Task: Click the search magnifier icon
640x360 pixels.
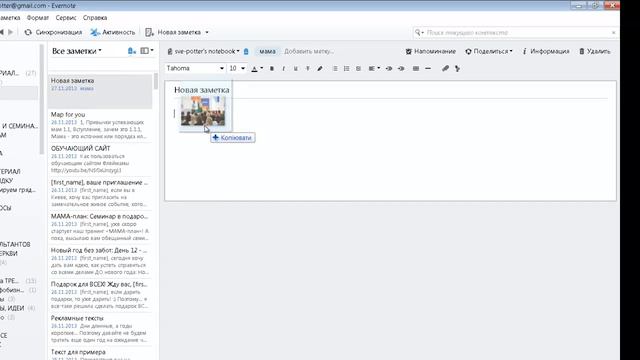Action: click(x=418, y=32)
